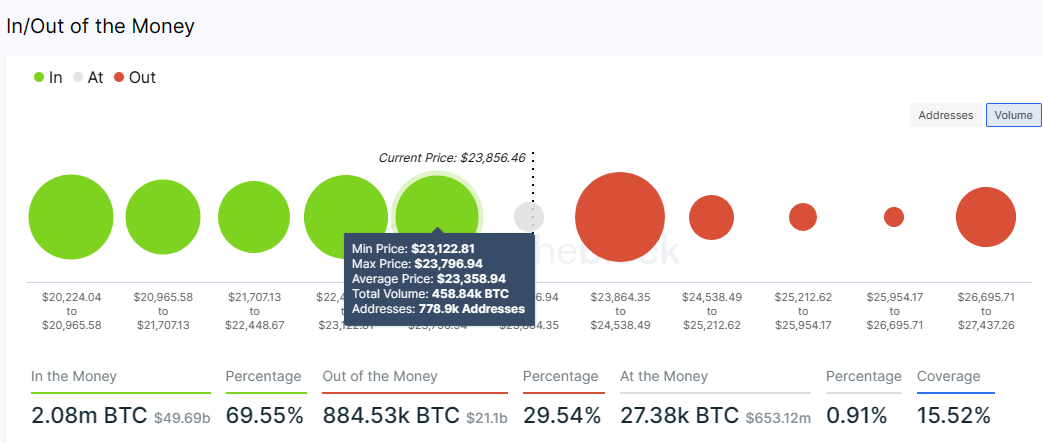
Task: Click the small gray At the Money bubble
Action: (528, 216)
